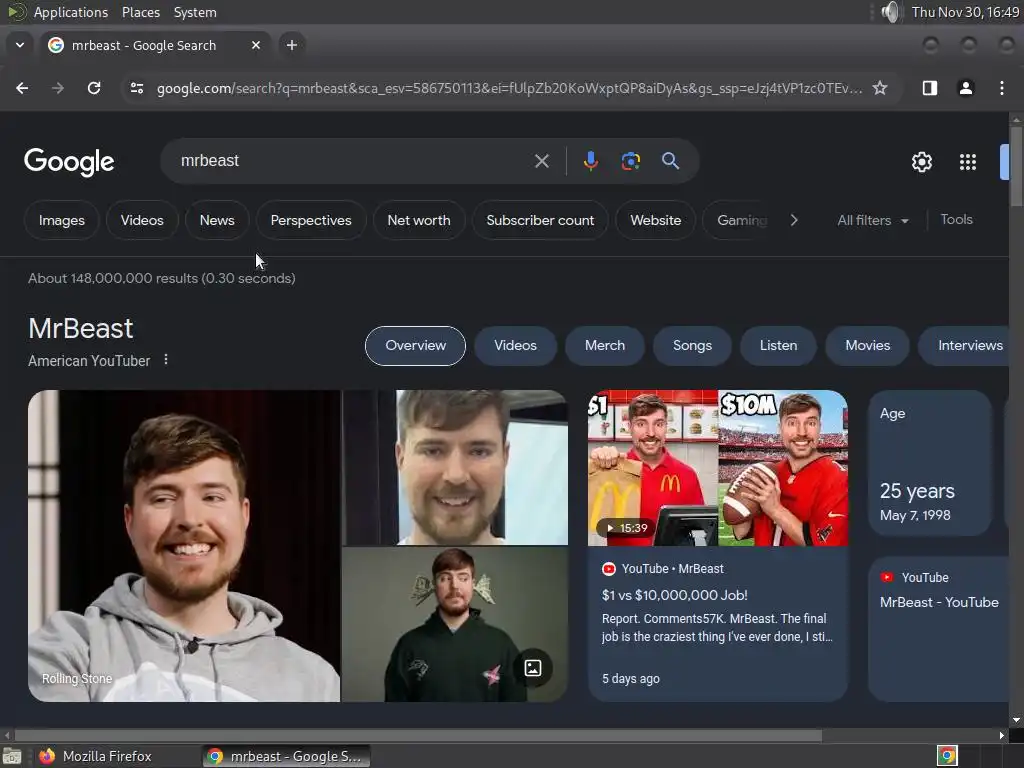
Task: Open the All filters dropdown
Action: point(872,220)
